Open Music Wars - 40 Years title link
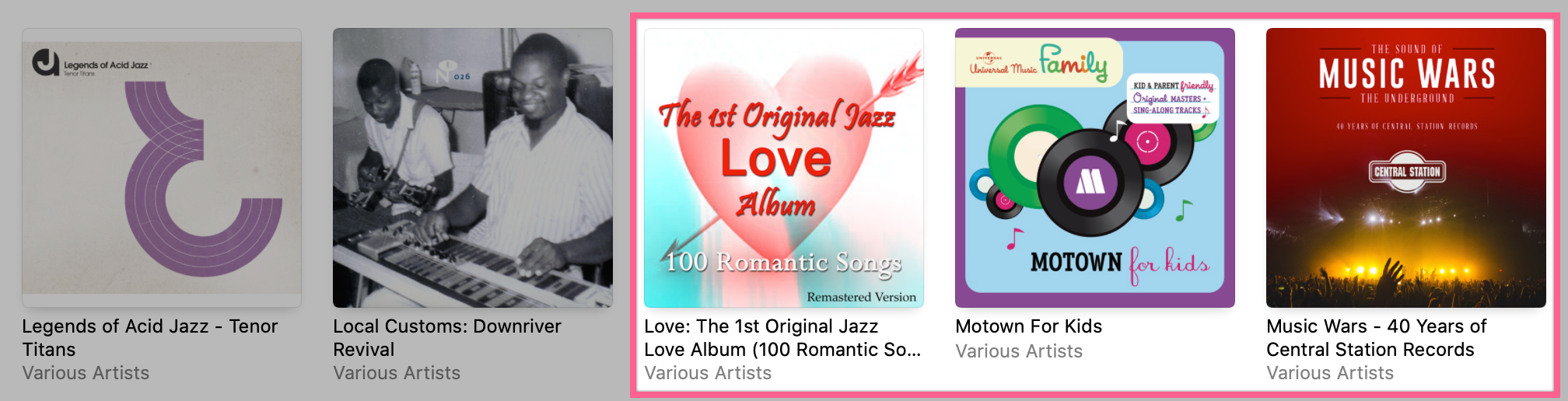1568x401 pixels. pyautogui.click(x=1376, y=338)
